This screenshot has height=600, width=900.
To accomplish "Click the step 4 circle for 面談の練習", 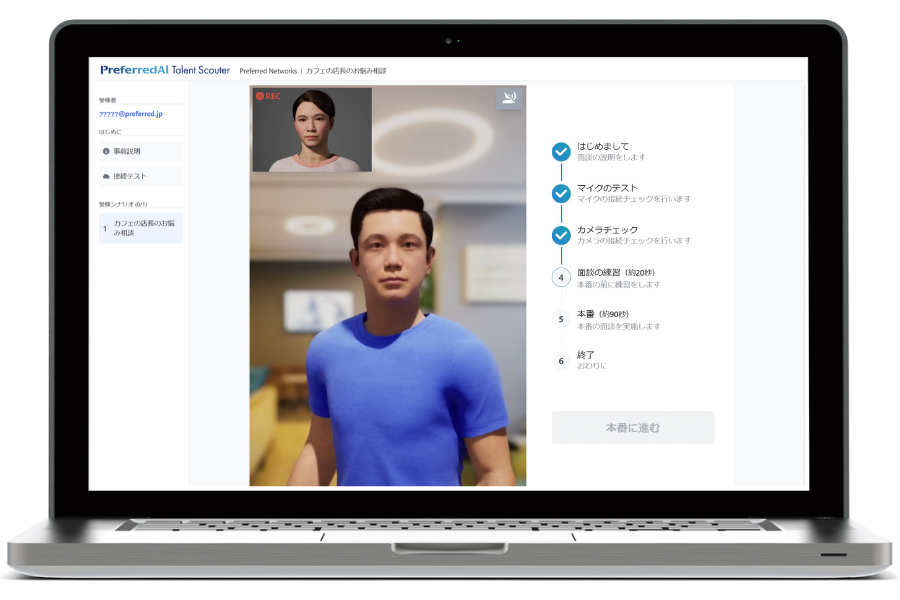I will click(561, 277).
